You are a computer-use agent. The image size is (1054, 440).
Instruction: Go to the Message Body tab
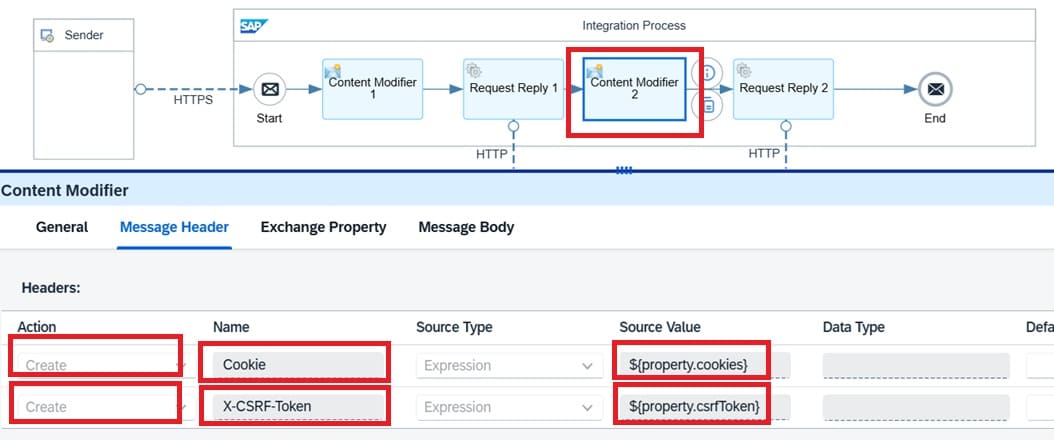tap(466, 227)
